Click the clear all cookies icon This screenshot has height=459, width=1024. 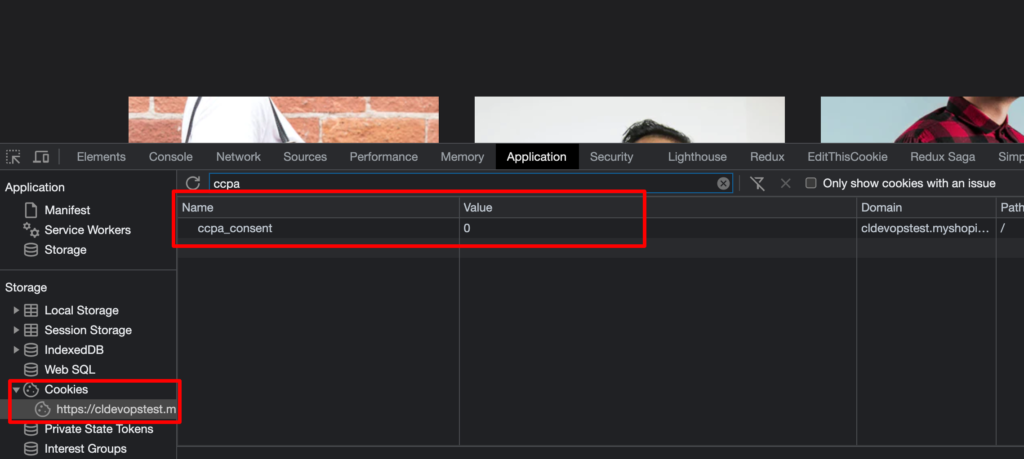(x=757, y=184)
